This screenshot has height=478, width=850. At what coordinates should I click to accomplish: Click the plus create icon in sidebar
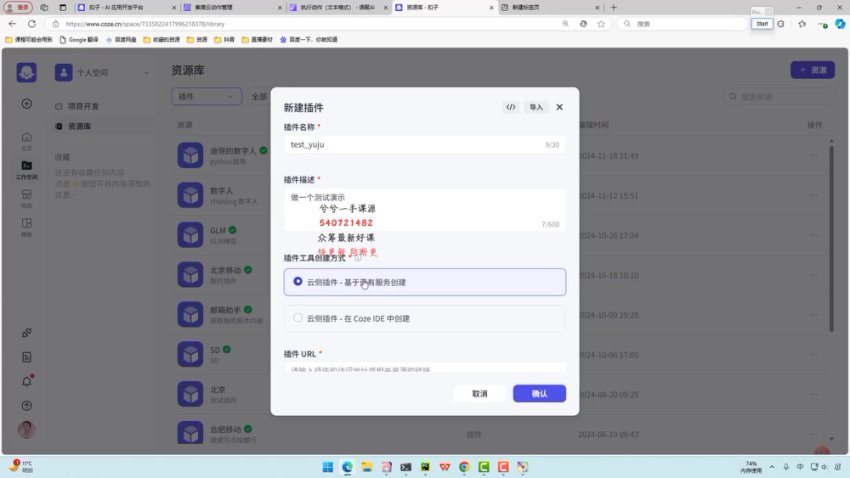26,104
